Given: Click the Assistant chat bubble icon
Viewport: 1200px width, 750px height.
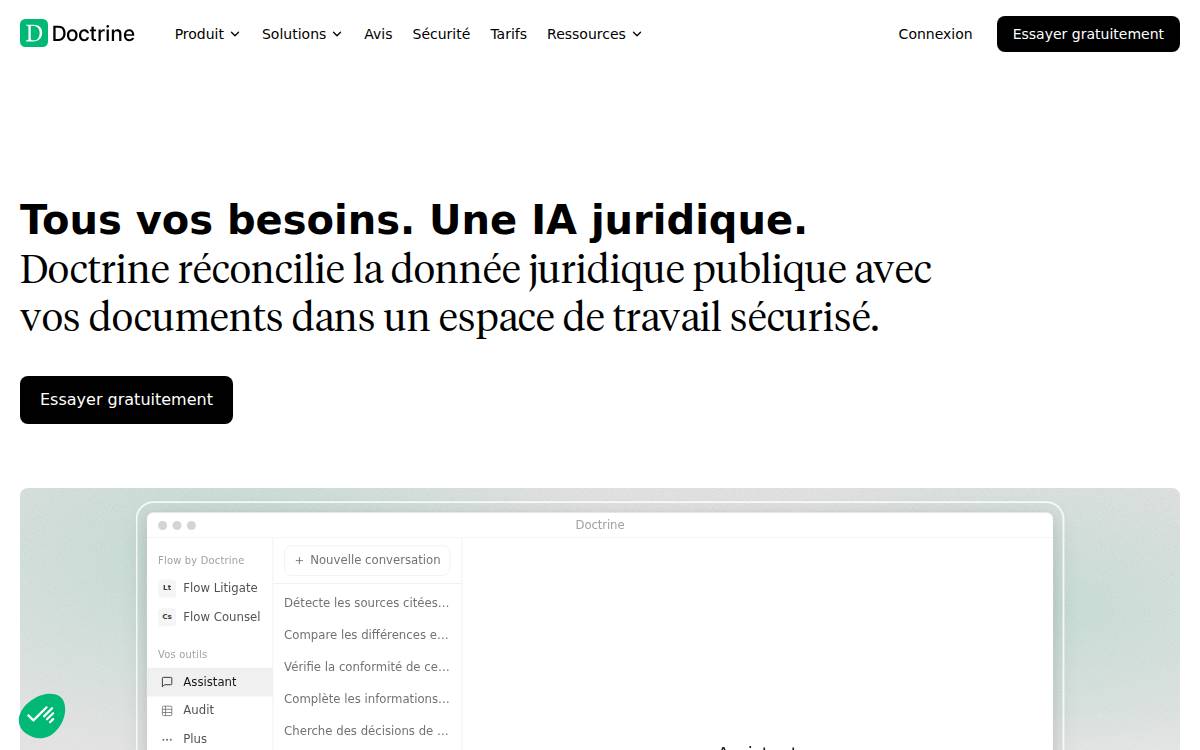Looking at the screenshot, I should point(167,682).
